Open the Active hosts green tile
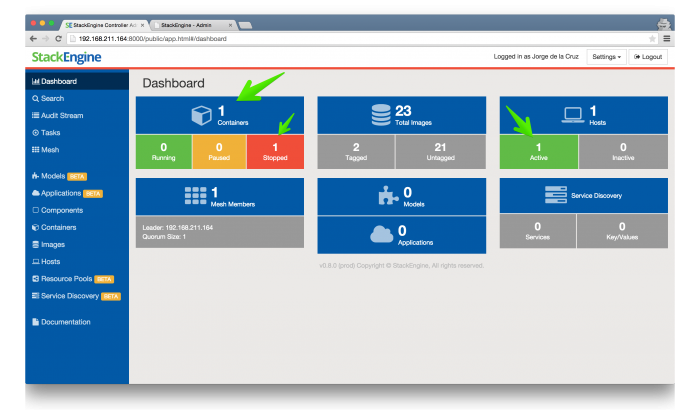Screen dimensions: 700x420 pyautogui.click(x=539, y=152)
